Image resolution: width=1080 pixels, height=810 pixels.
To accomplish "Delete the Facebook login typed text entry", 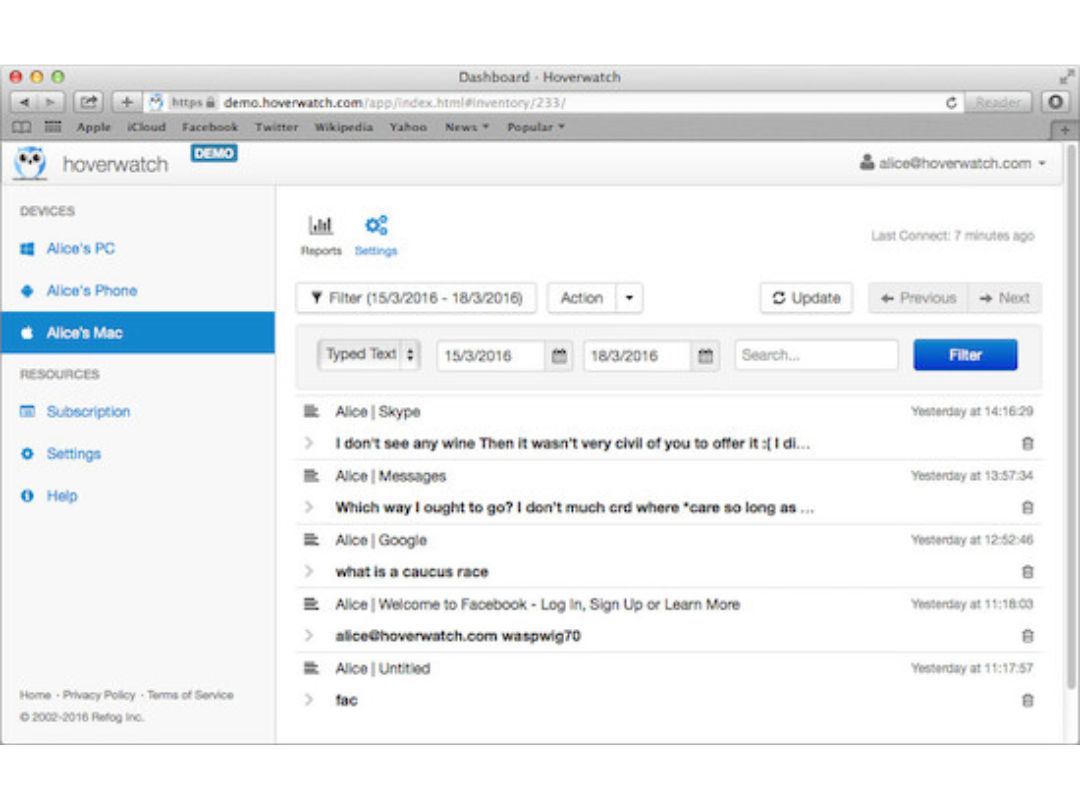I will [x=1028, y=636].
